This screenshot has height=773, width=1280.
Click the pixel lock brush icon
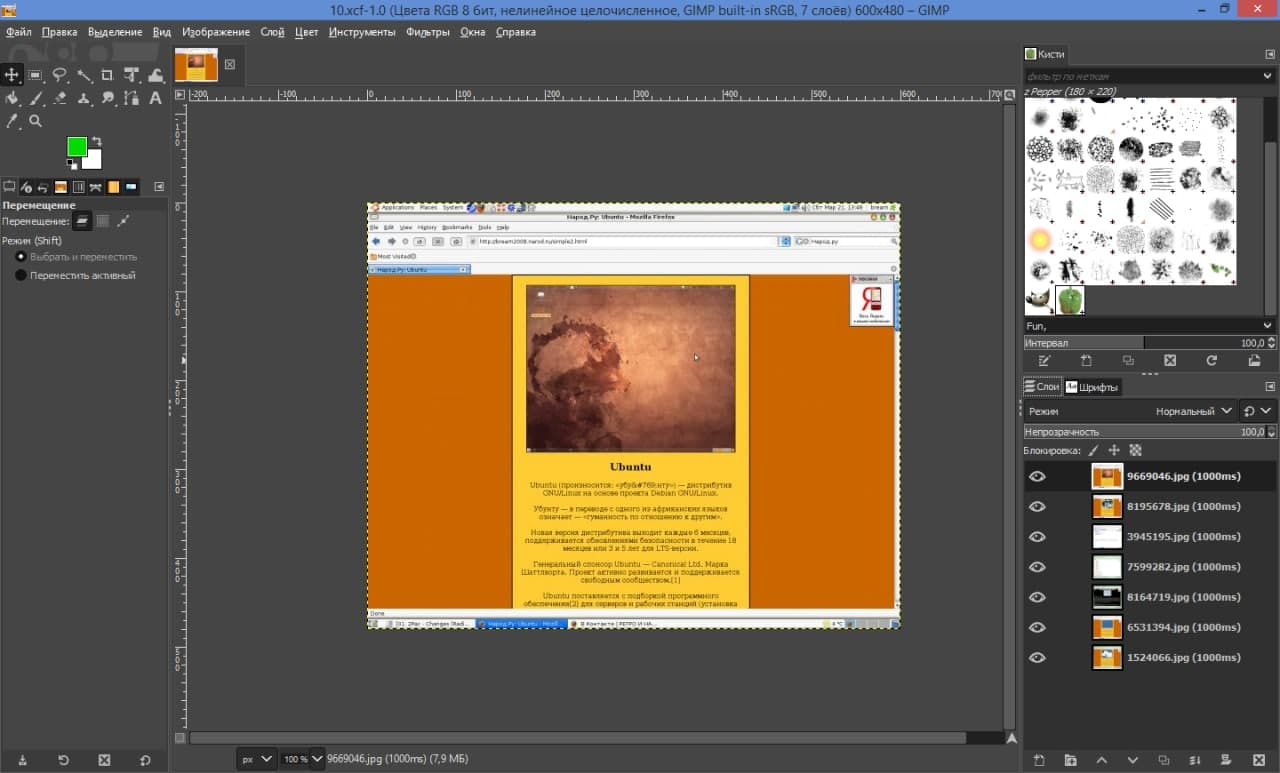click(x=1093, y=451)
